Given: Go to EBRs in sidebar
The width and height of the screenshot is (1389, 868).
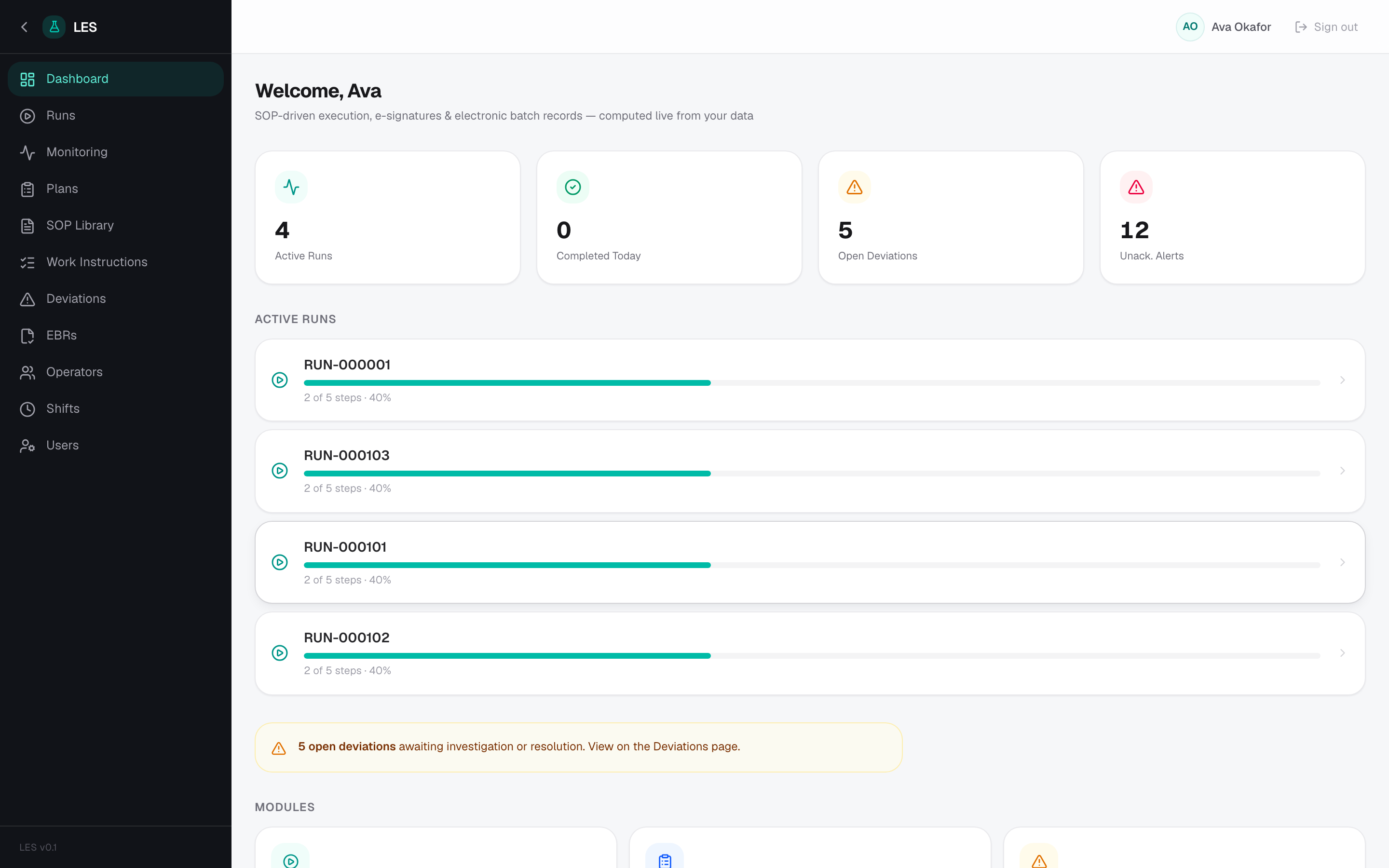Looking at the screenshot, I should pos(115,336).
